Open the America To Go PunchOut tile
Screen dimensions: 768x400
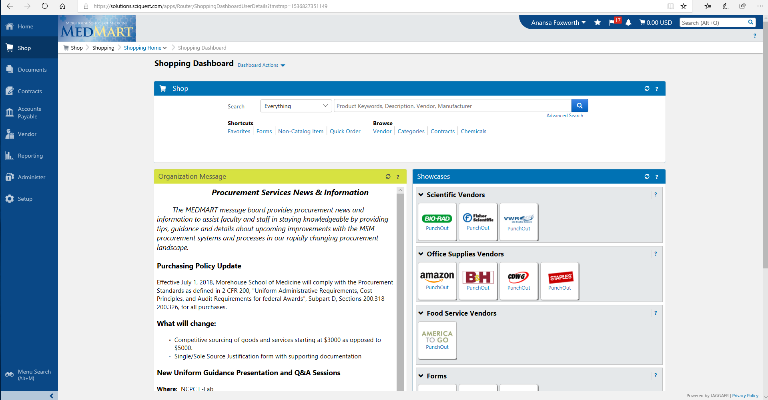tap(437, 341)
